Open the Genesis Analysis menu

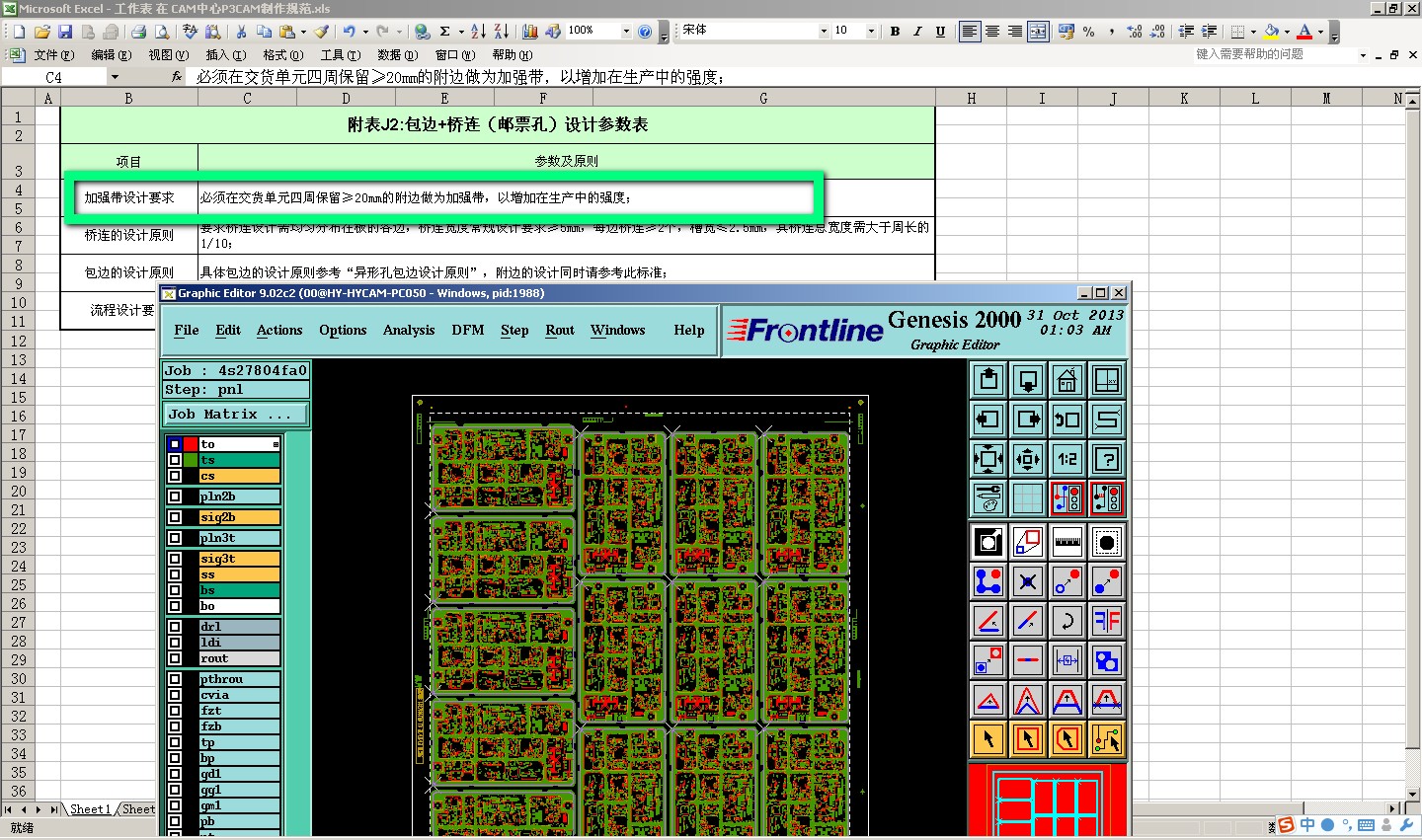[x=409, y=330]
